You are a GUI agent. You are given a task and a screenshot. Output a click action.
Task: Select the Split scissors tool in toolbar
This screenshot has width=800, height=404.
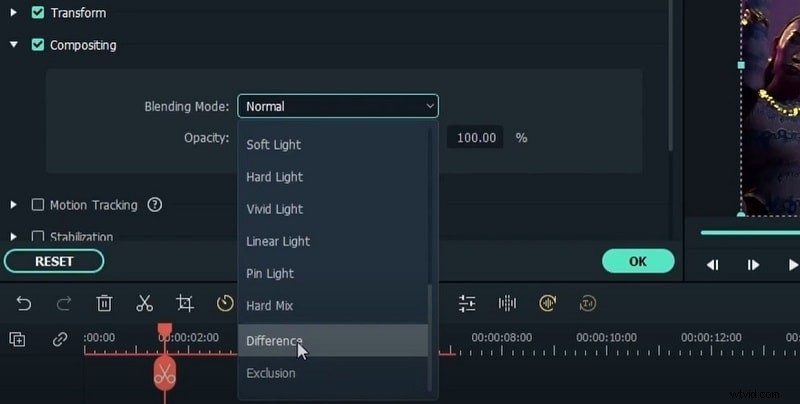pyautogui.click(x=144, y=303)
